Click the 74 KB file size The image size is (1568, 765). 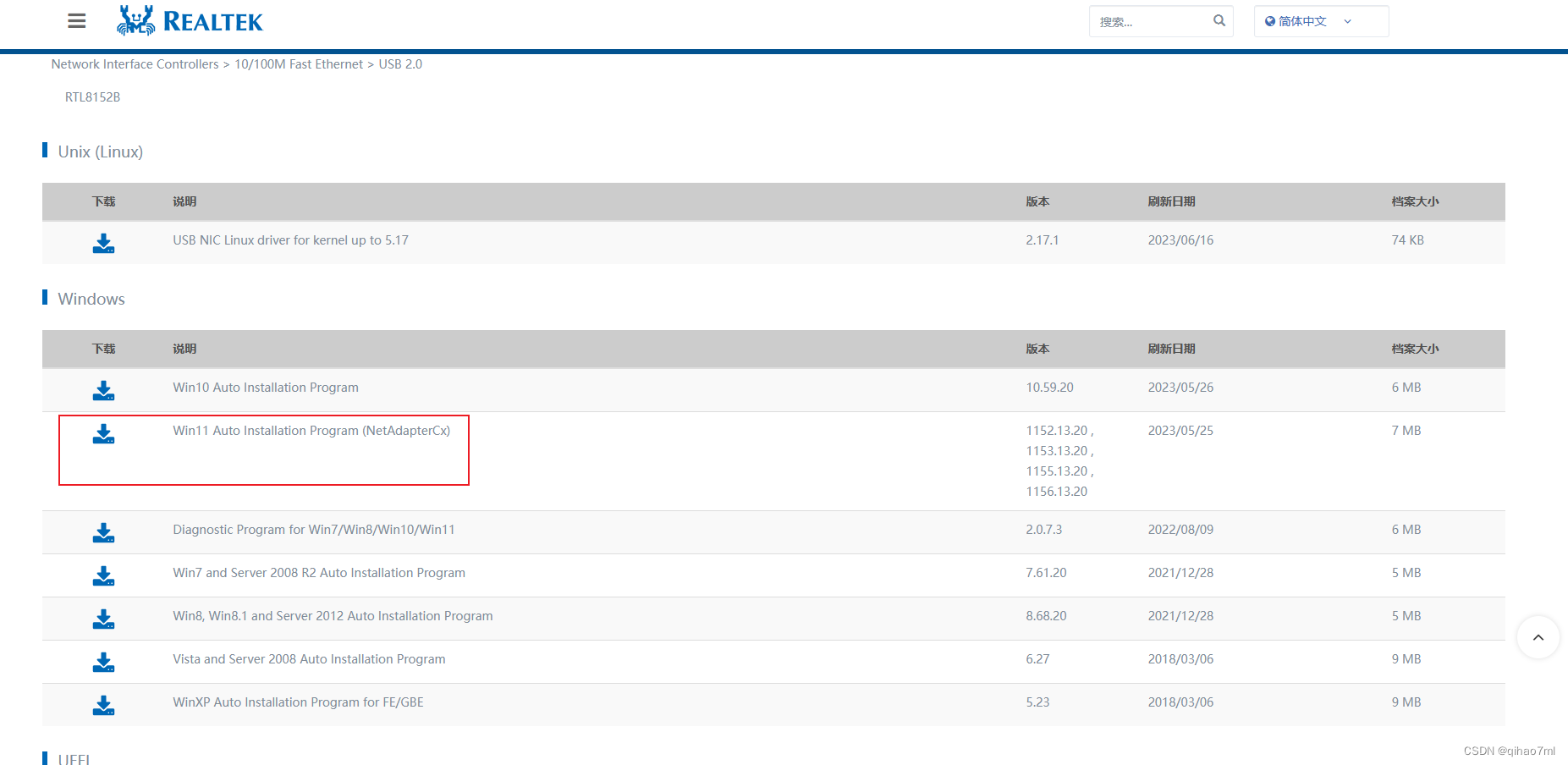[1407, 240]
